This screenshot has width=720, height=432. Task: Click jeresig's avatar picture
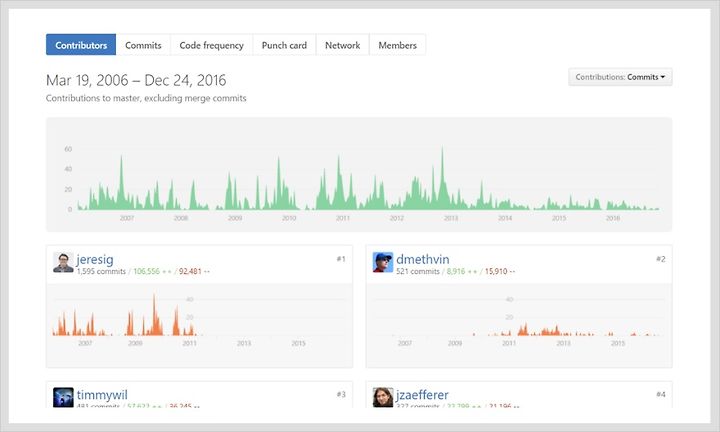(x=63, y=262)
